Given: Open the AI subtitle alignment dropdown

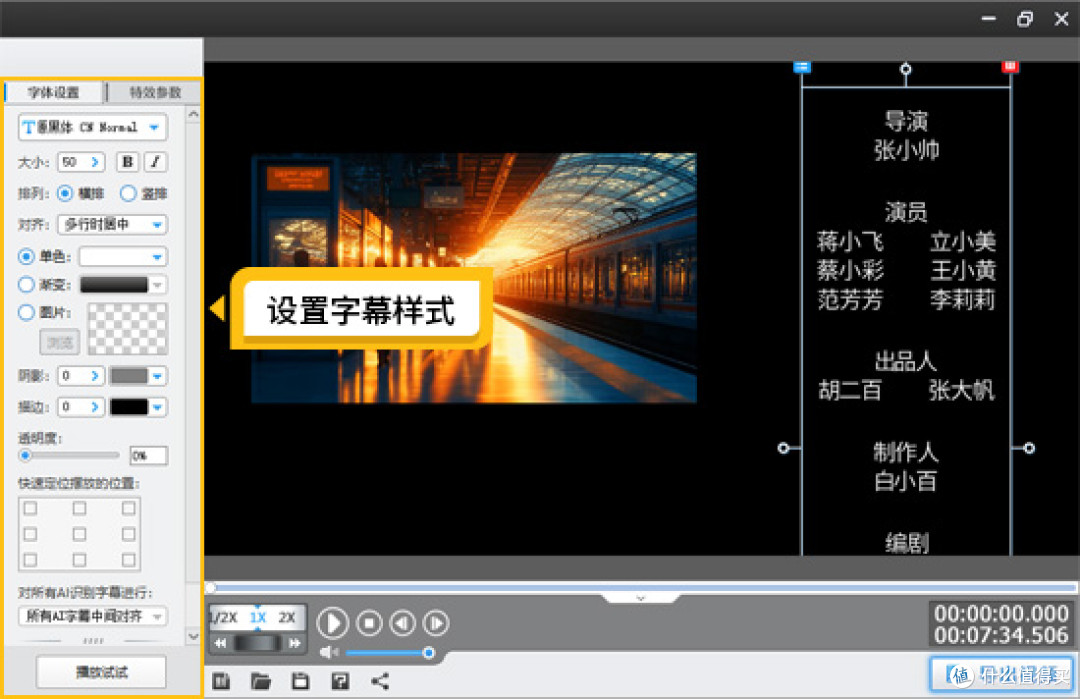Looking at the screenshot, I should pyautogui.click(x=92, y=616).
